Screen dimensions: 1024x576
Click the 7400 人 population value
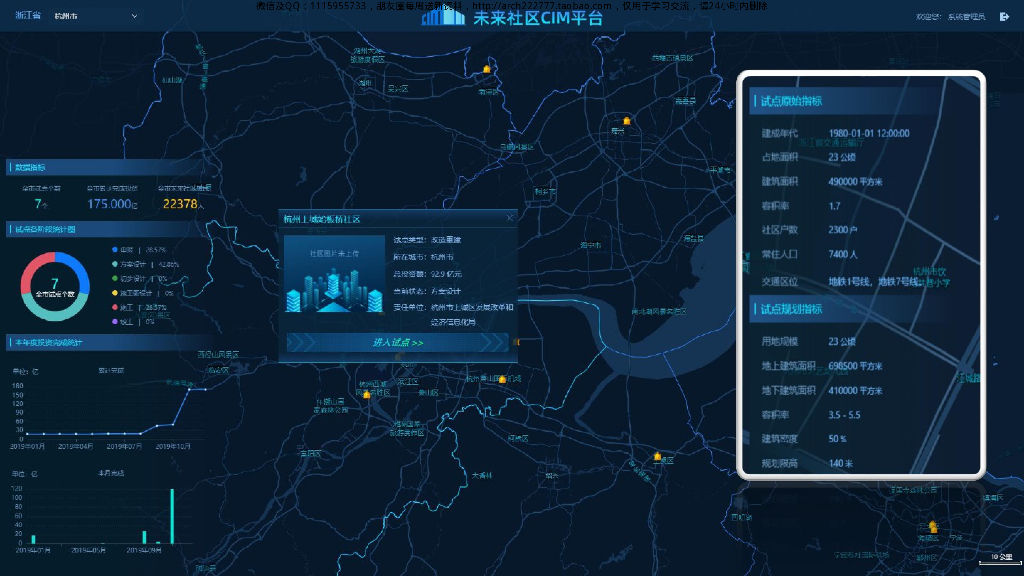click(x=842, y=253)
